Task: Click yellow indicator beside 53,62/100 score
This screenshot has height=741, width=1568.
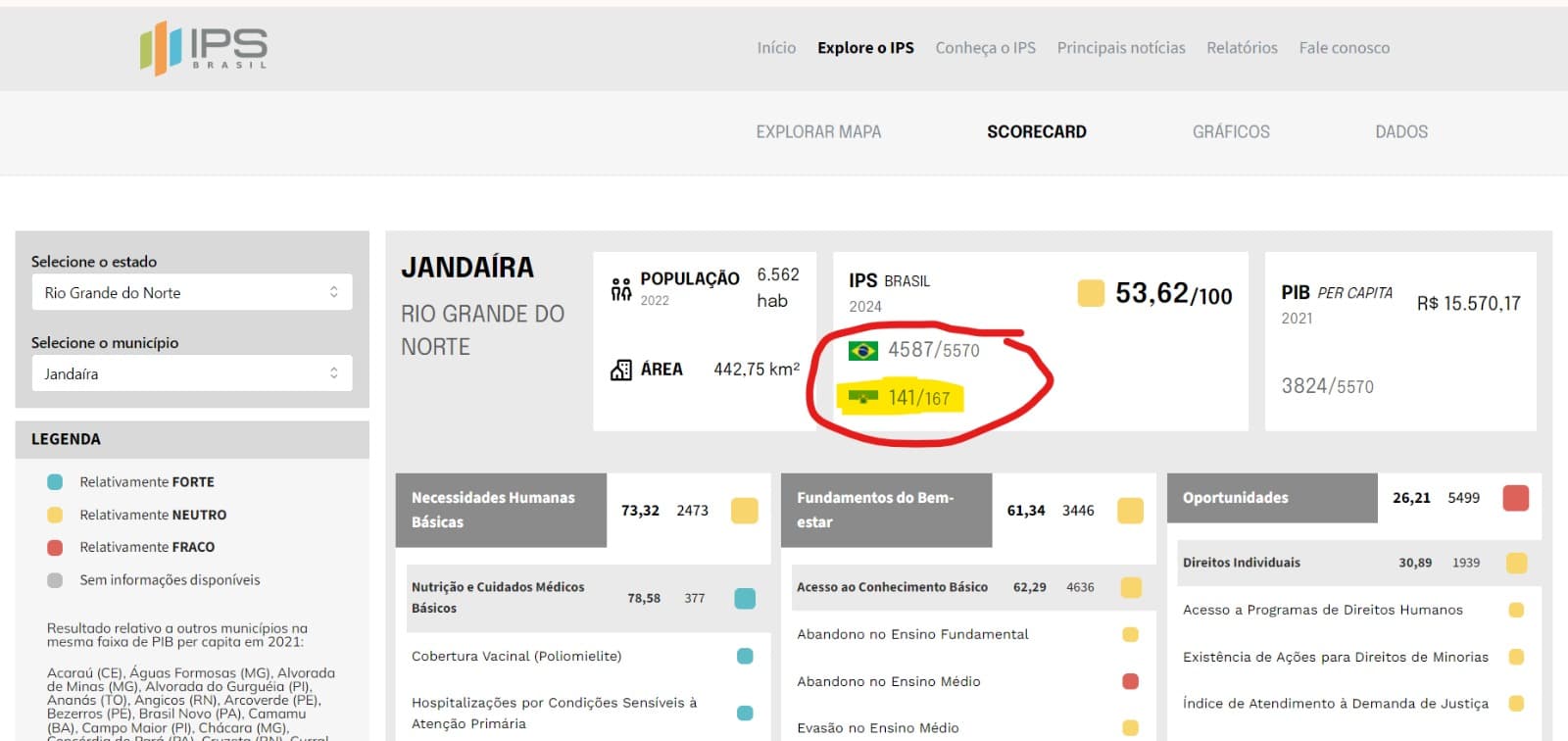Action: click(1091, 293)
